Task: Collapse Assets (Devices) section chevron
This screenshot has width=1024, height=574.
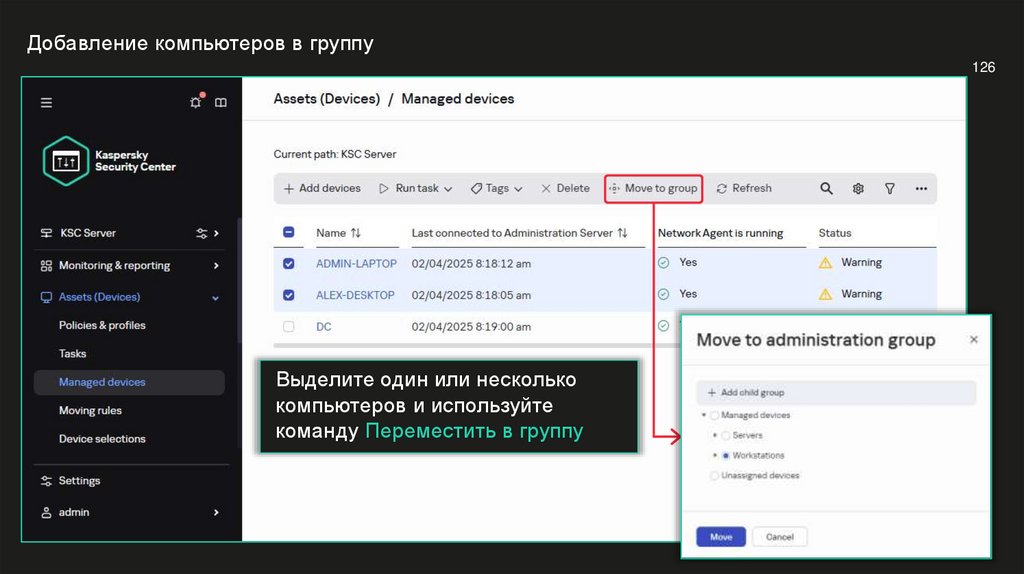Action: tap(216, 298)
